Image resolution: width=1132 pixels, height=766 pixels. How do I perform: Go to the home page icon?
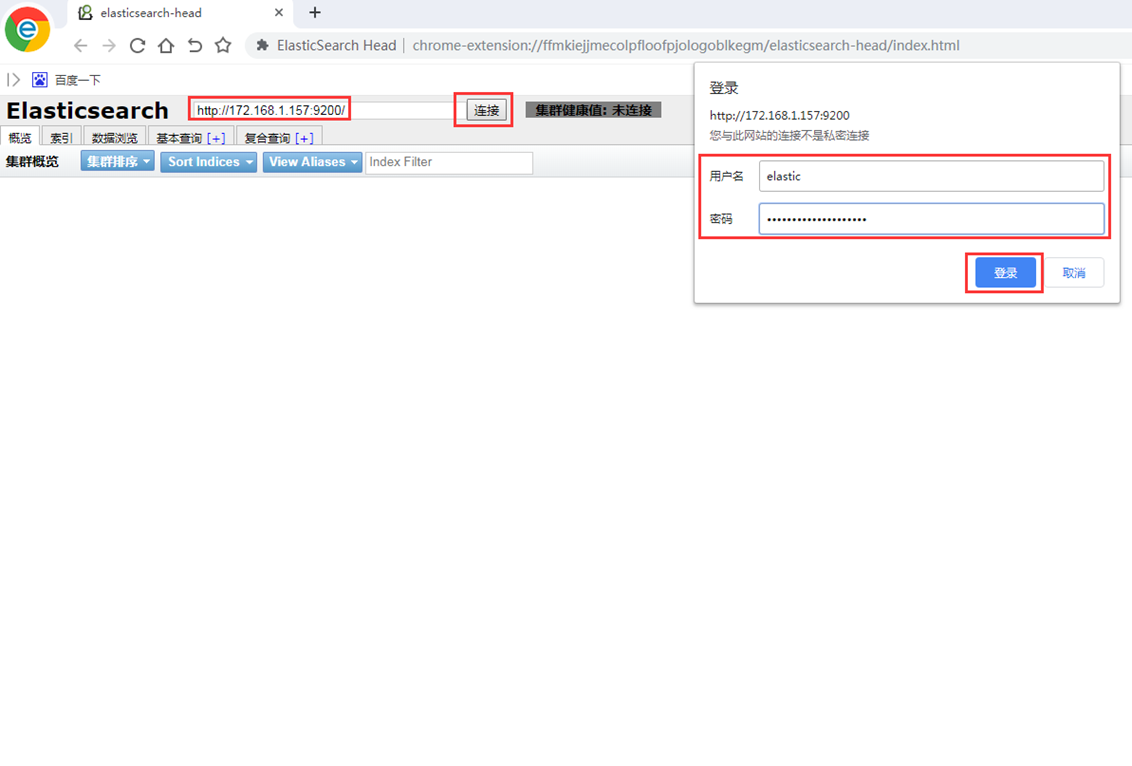tap(166, 45)
